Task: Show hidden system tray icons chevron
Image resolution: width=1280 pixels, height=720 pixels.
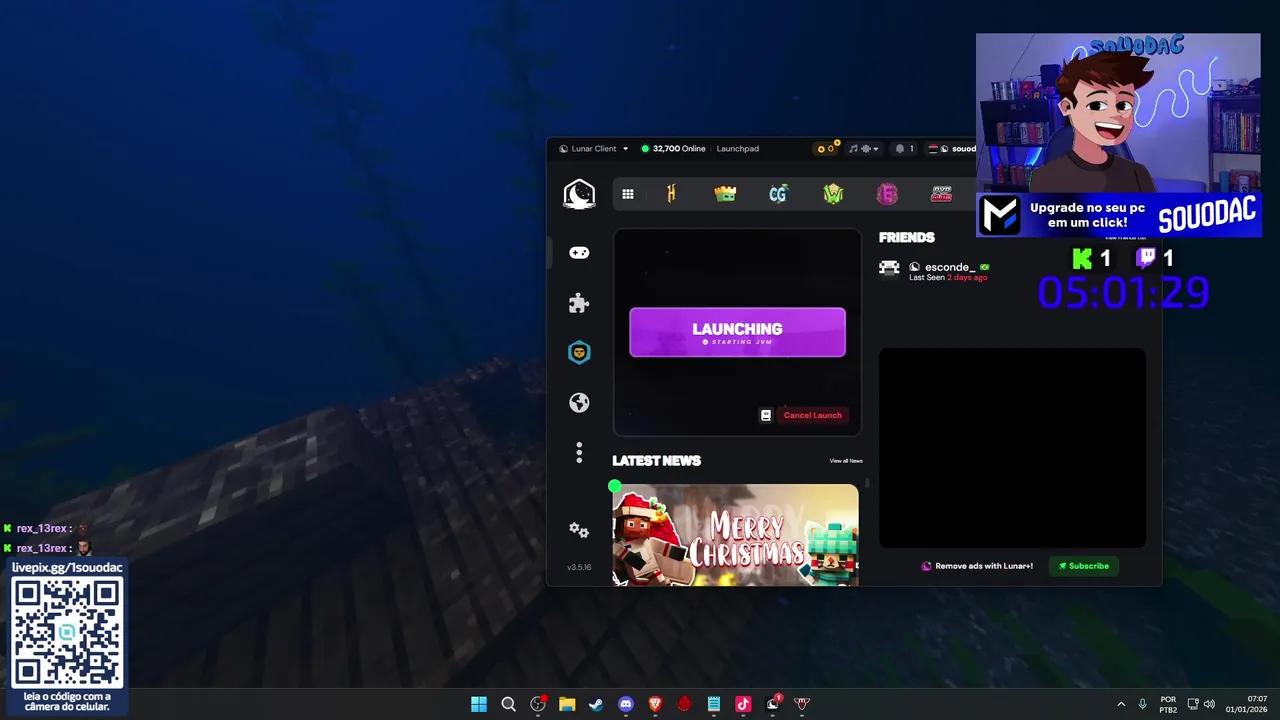Action: tap(1121, 704)
